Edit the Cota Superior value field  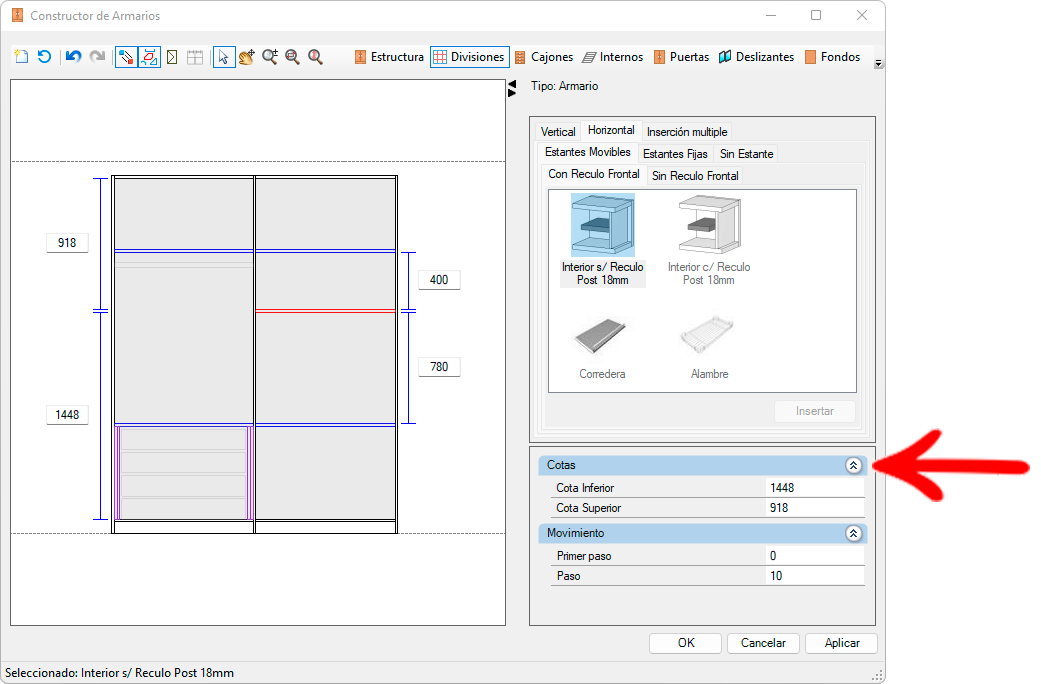tap(815, 508)
